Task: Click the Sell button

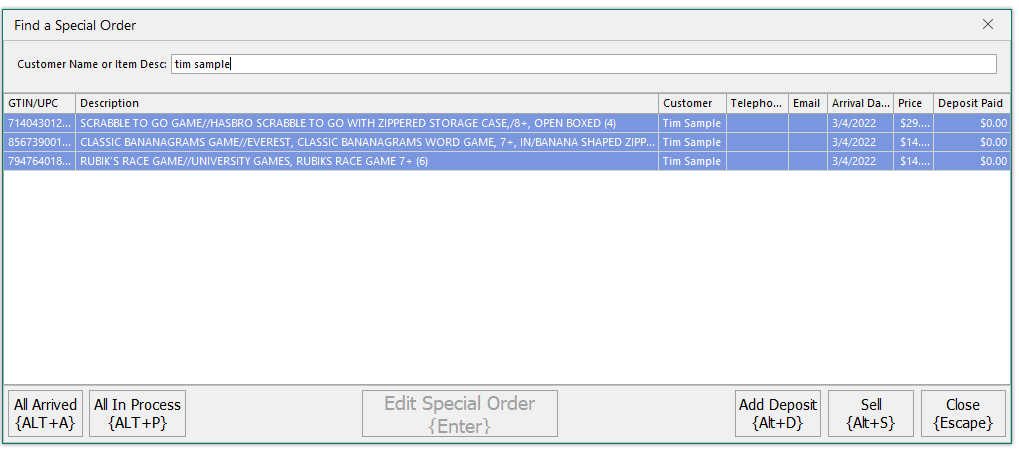Action: tap(871, 413)
